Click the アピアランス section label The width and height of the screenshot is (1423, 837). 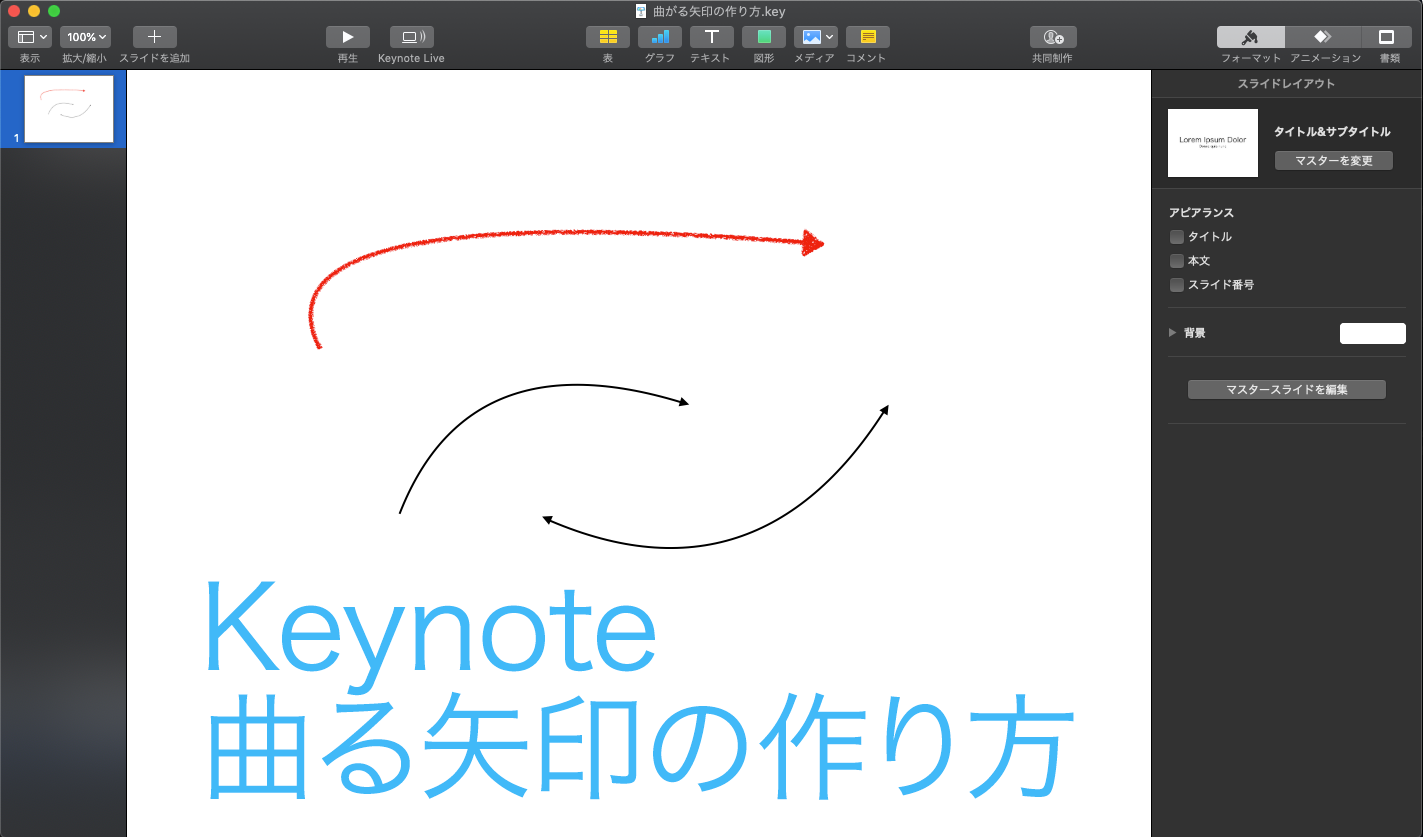pos(1201,213)
